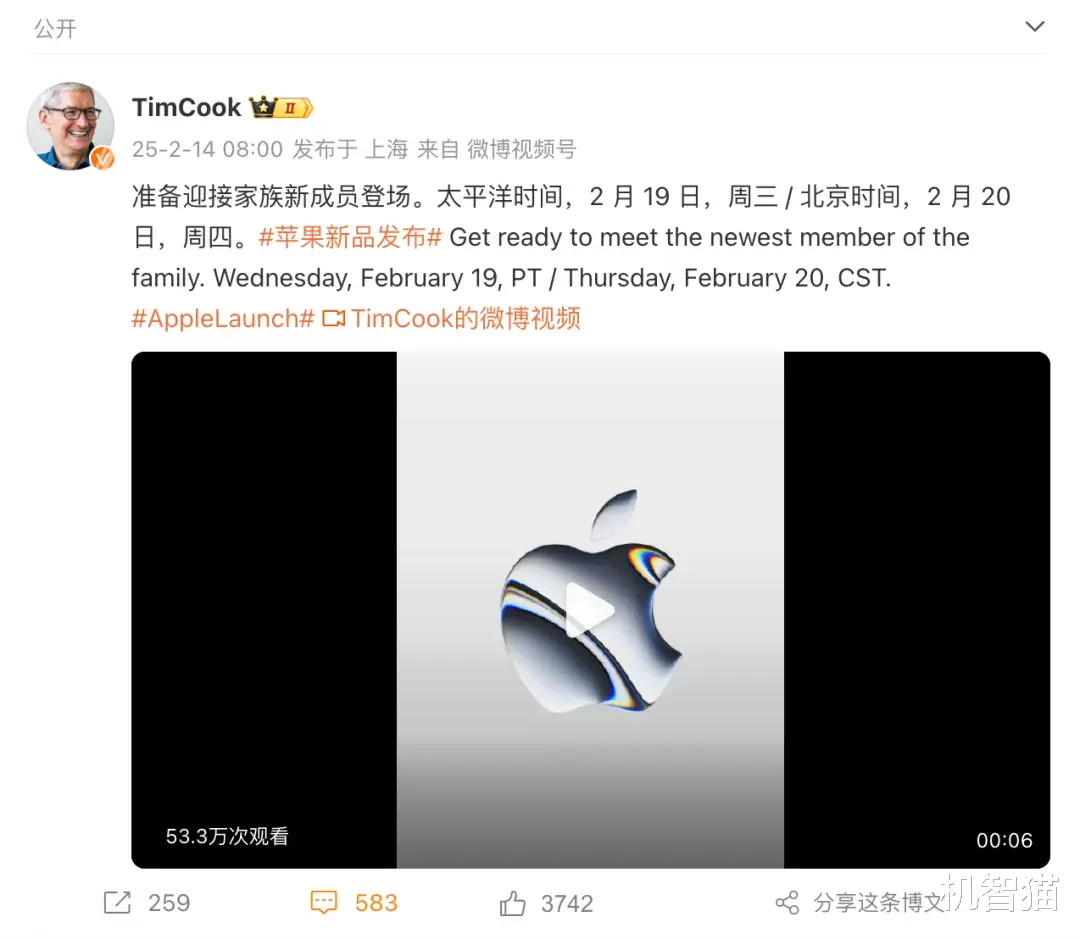The width and height of the screenshot is (1080, 939).
Task: Click the orange verified badge on the avatar
Action: point(103,158)
